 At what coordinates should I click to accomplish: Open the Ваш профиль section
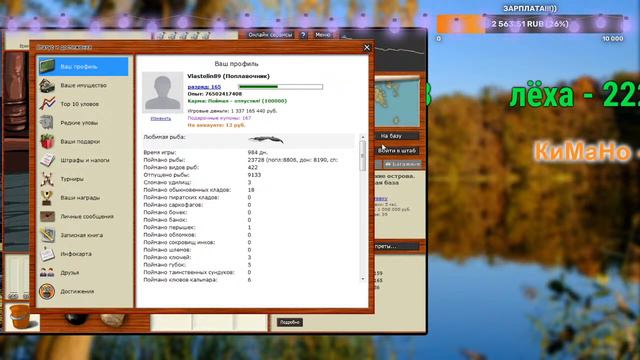click(x=83, y=67)
